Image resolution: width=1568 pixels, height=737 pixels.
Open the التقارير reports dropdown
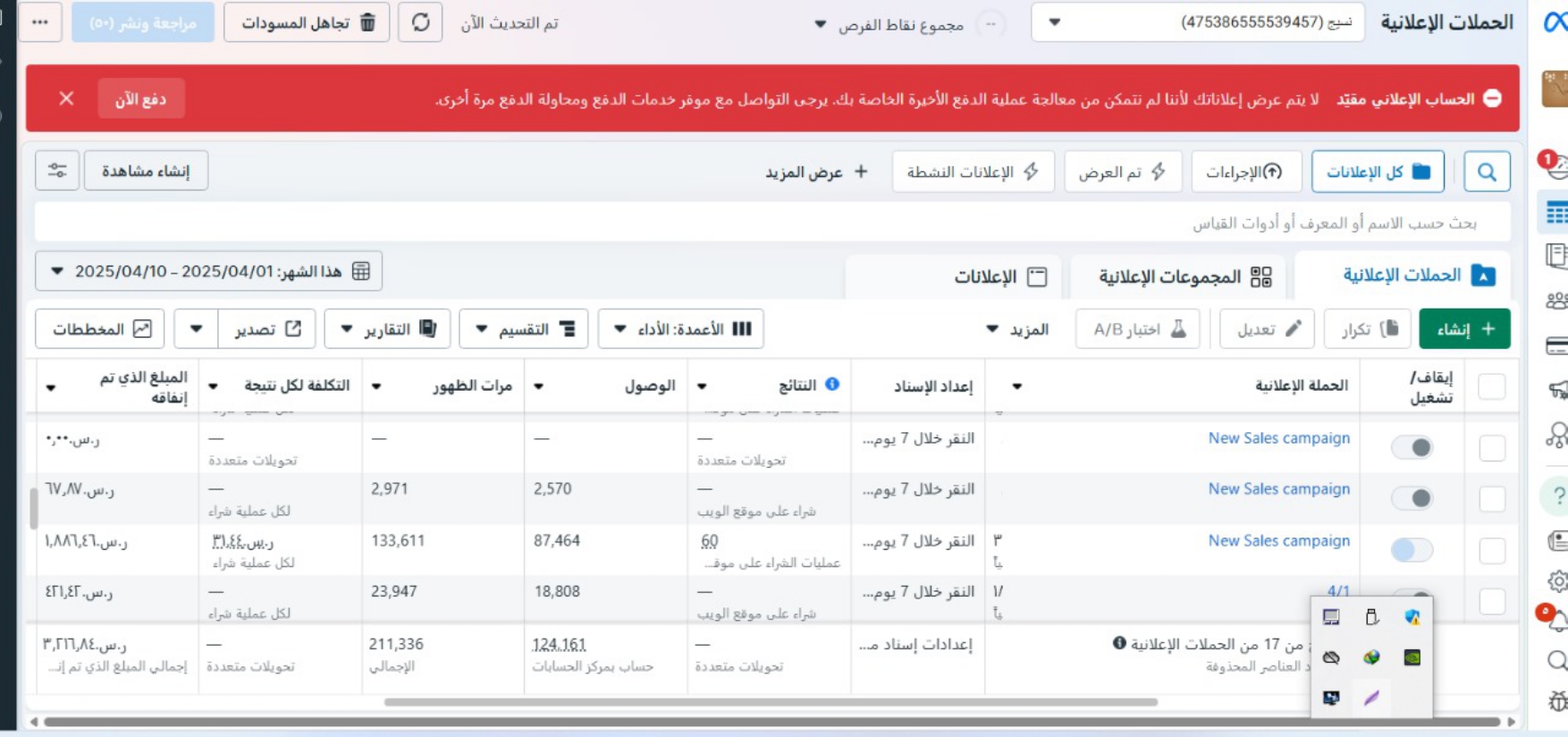[x=388, y=329]
